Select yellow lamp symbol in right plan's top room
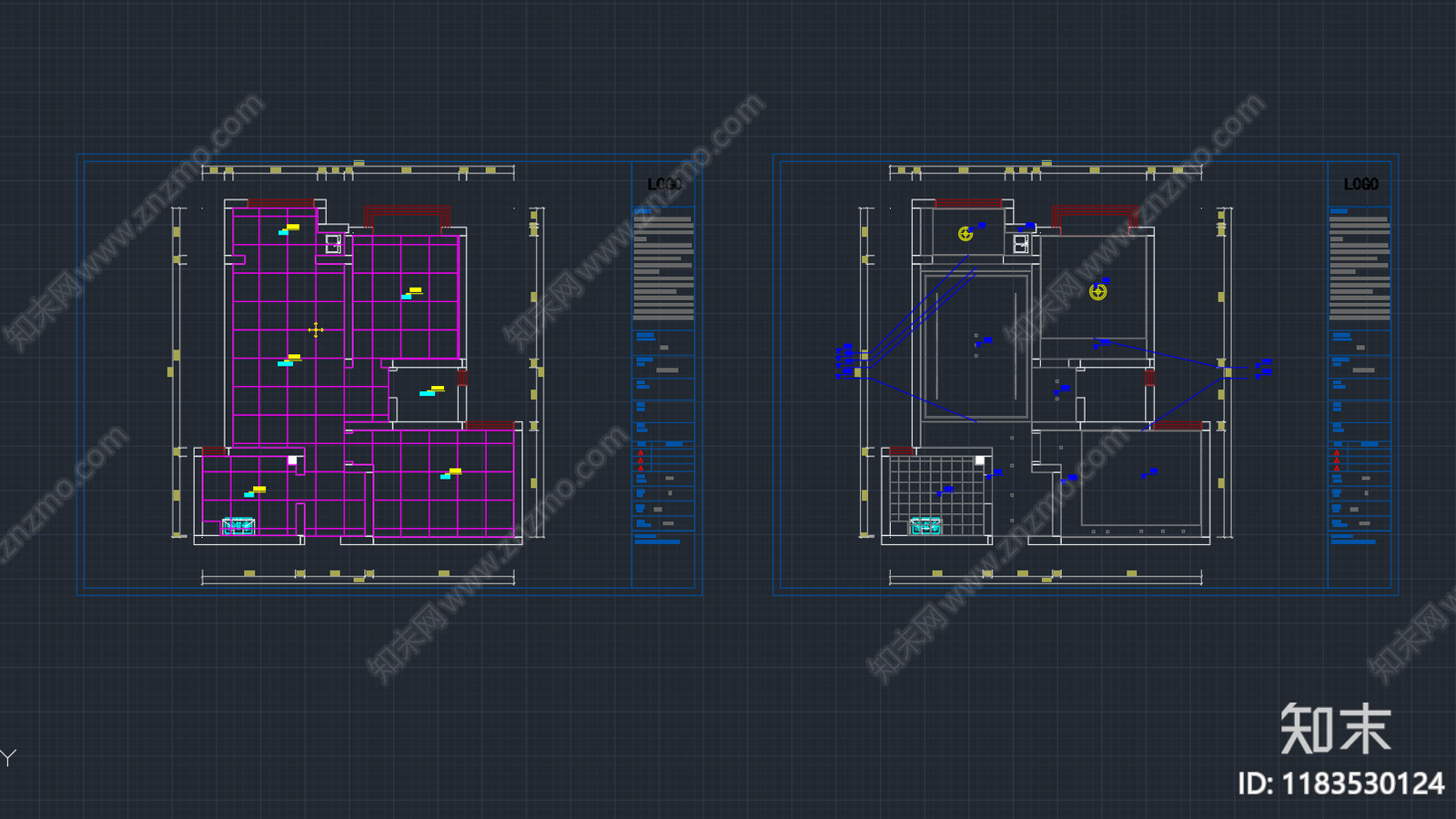The height and width of the screenshot is (819, 1456). coord(966,234)
